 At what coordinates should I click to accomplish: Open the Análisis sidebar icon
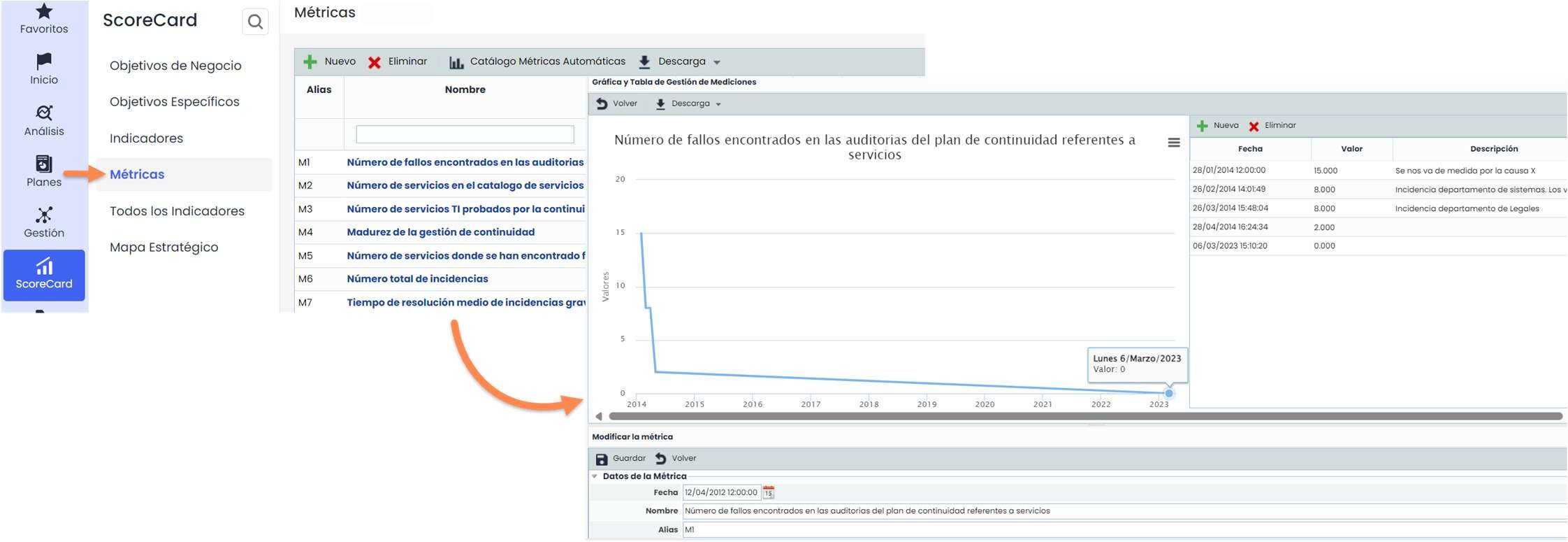coord(44,113)
